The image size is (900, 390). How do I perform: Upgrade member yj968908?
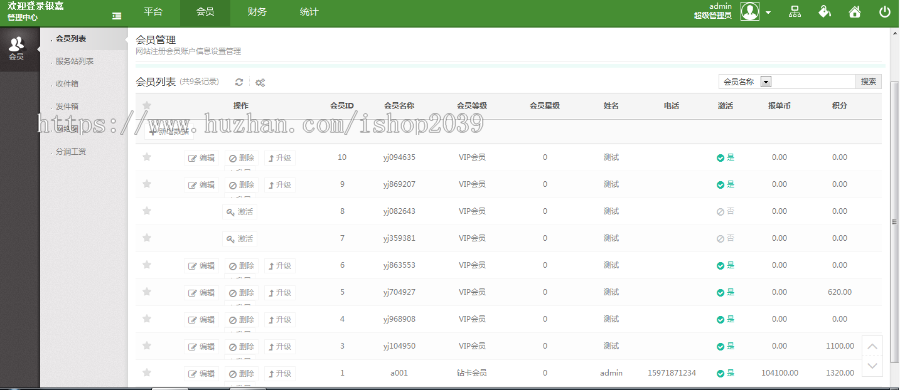point(280,320)
